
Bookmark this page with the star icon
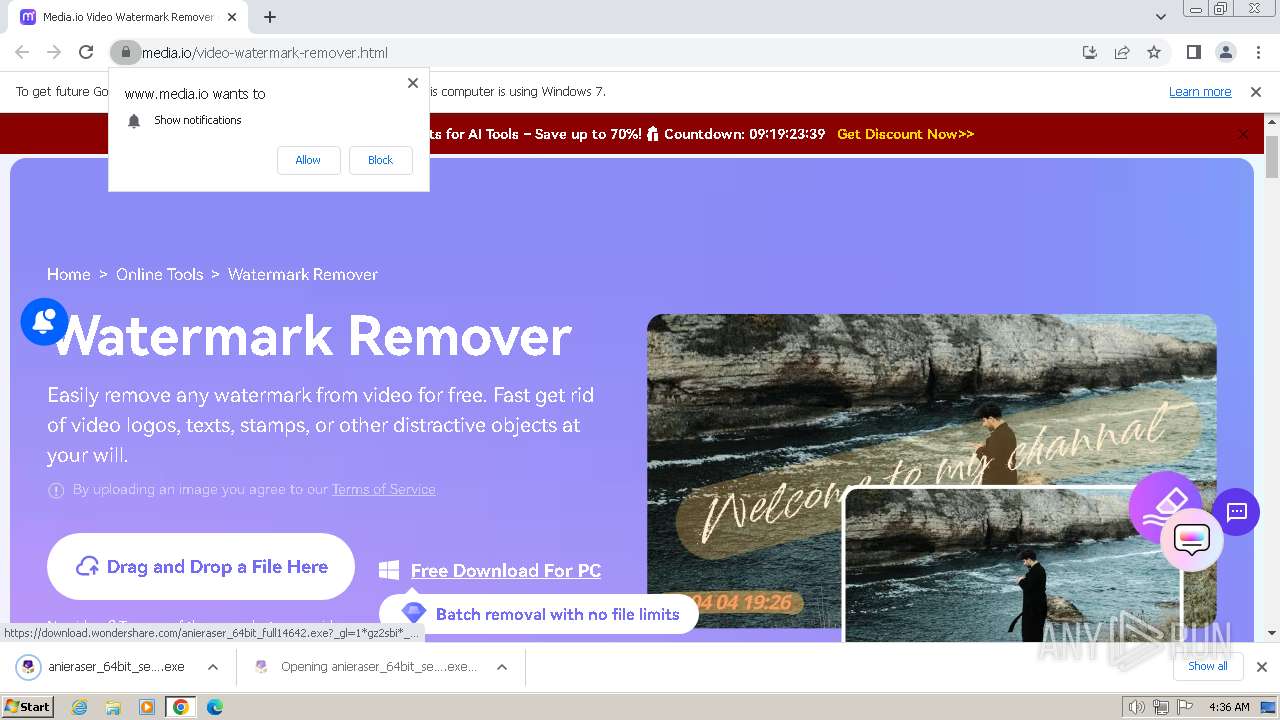click(x=1154, y=53)
